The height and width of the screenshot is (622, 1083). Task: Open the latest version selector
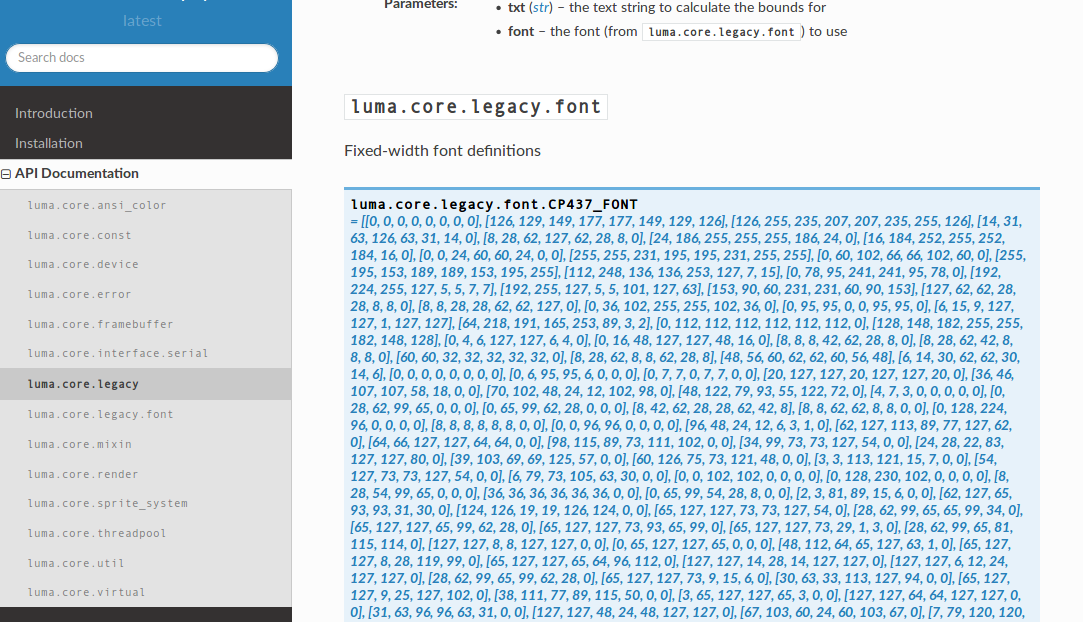pyautogui.click(x=142, y=20)
